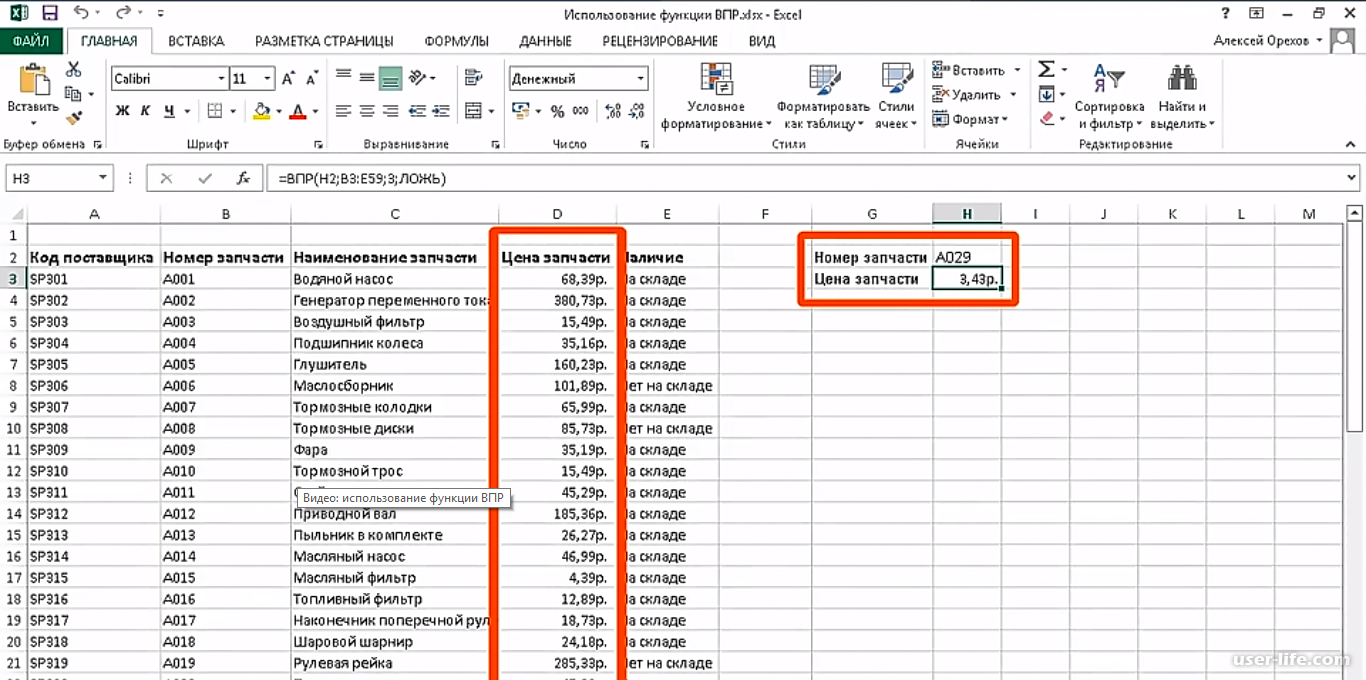This screenshot has width=1366, height=680.
Task: Click the Clear eraser icon
Action: click(x=1046, y=118)
